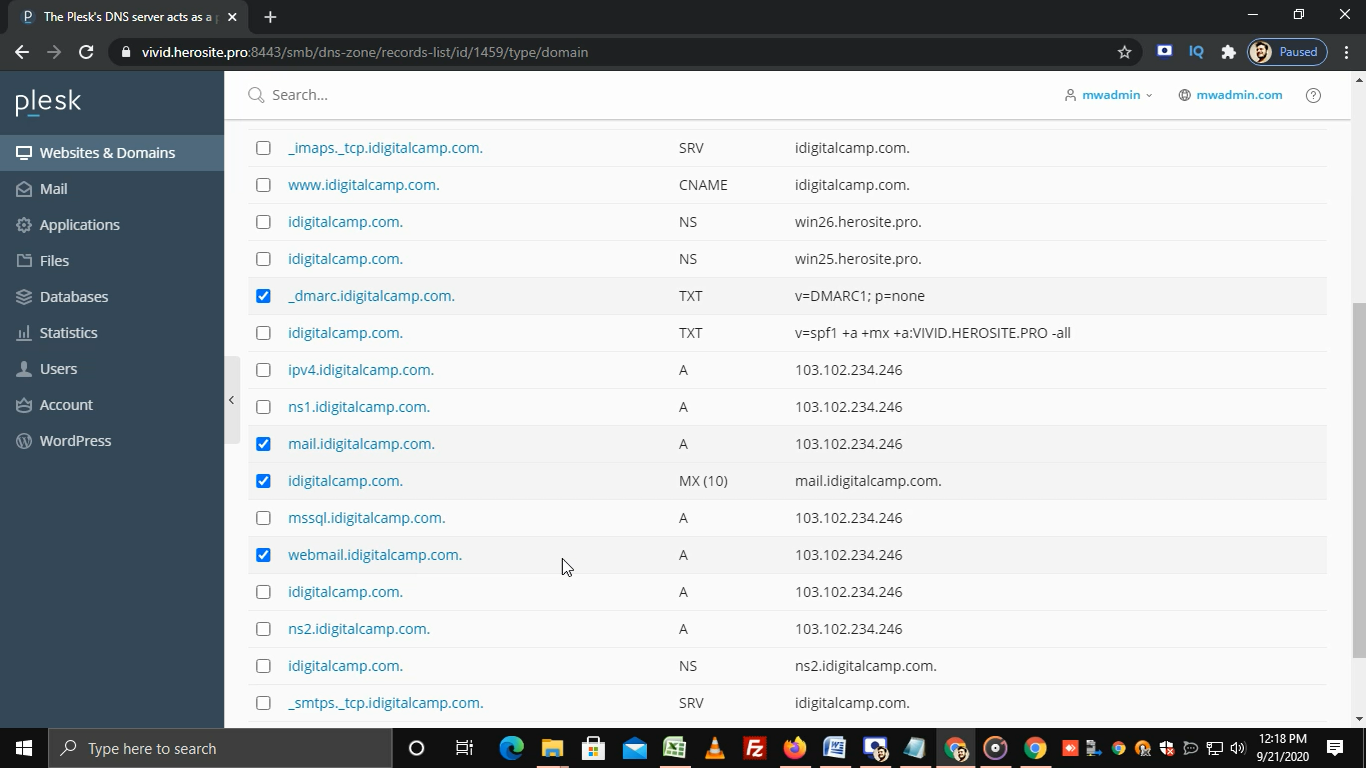
Task: Open the _dmarc.idigitalcamp.com record link
Action: pyautogui.click(x=371, y=296)
